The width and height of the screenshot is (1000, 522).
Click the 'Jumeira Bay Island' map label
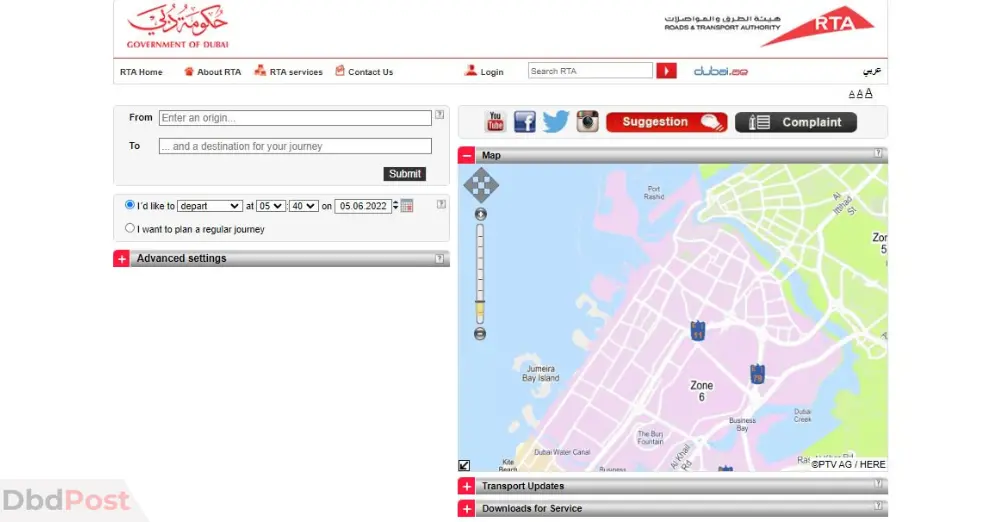(541, 373)
